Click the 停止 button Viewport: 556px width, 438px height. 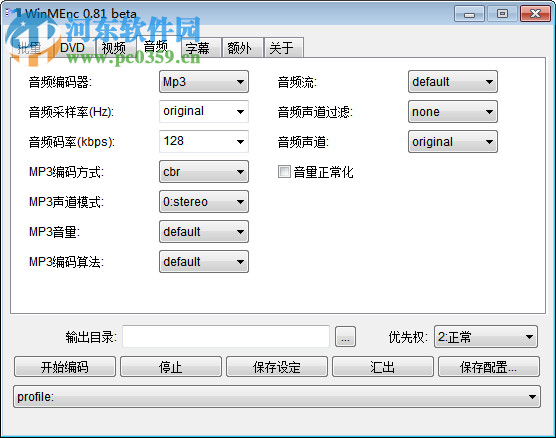click(x=171, y=367)
